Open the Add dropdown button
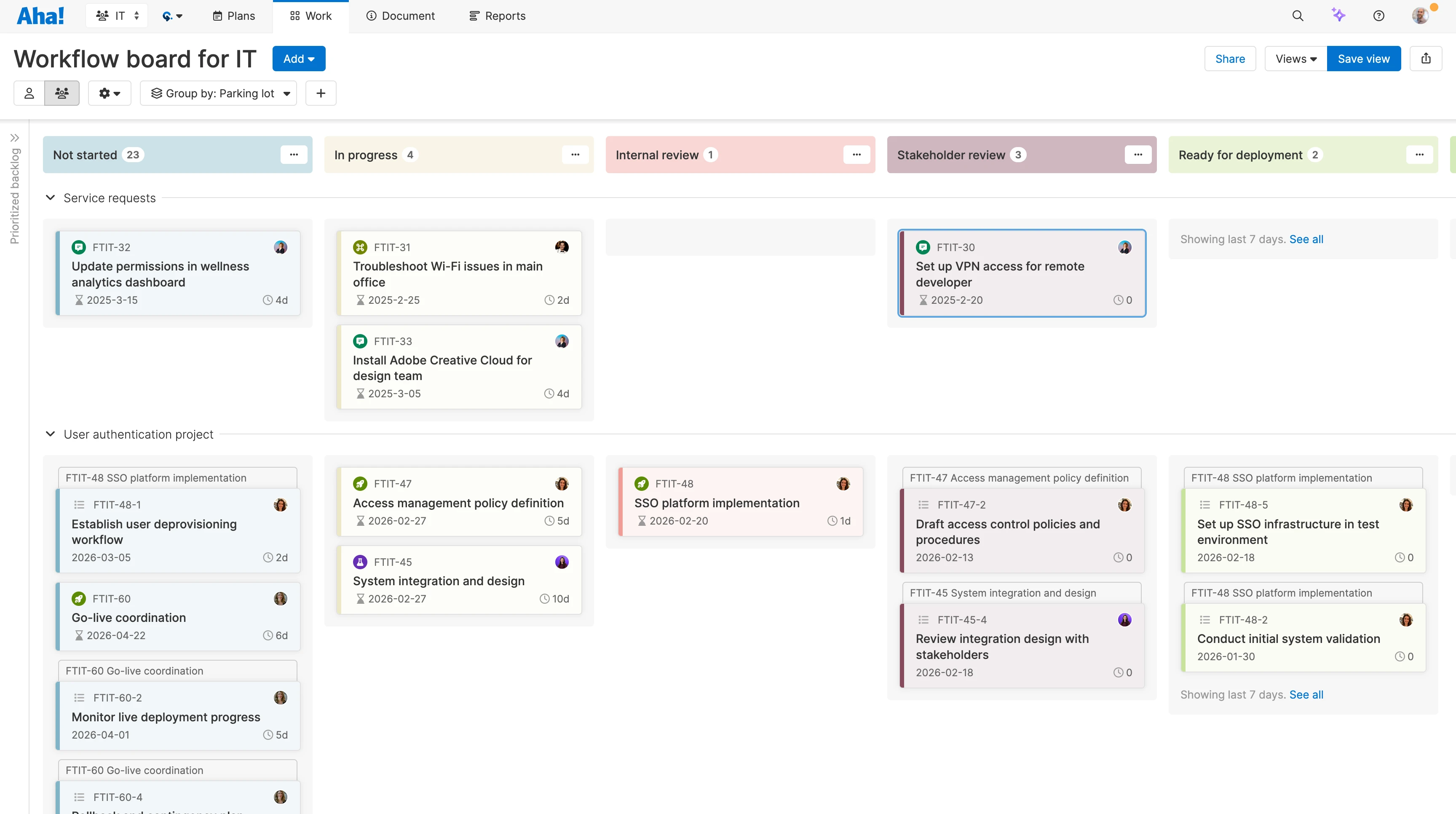The width and height of the screenshot is (1456, 814). point(298,58)
